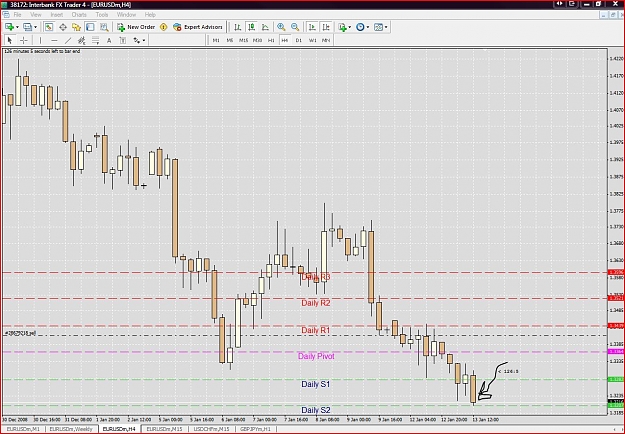Image resolution: width=625 pixels, height=434 pixels.
Task: Open the Charts menu
Action: [79, 15]
